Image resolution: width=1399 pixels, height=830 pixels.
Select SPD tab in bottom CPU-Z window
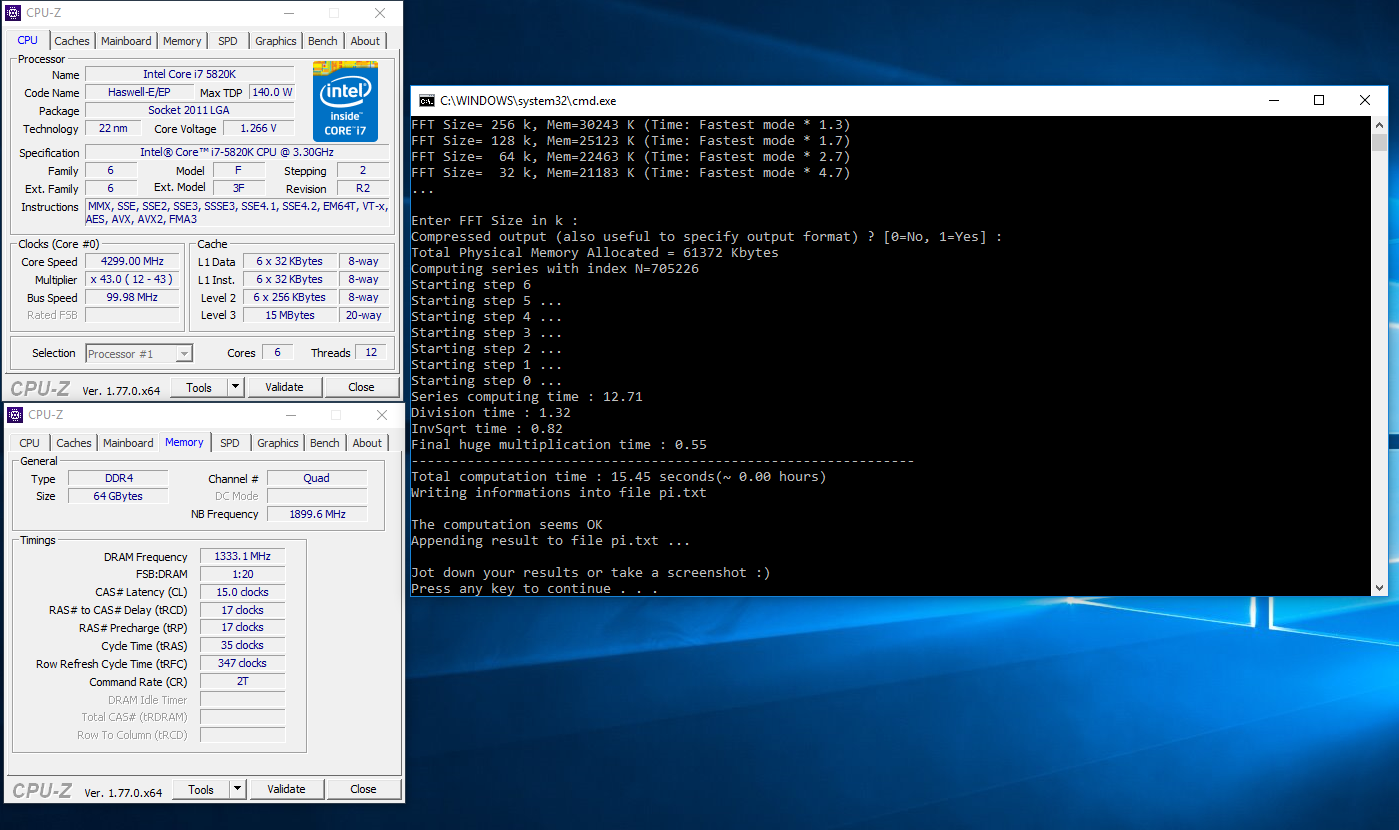[230, 443]
